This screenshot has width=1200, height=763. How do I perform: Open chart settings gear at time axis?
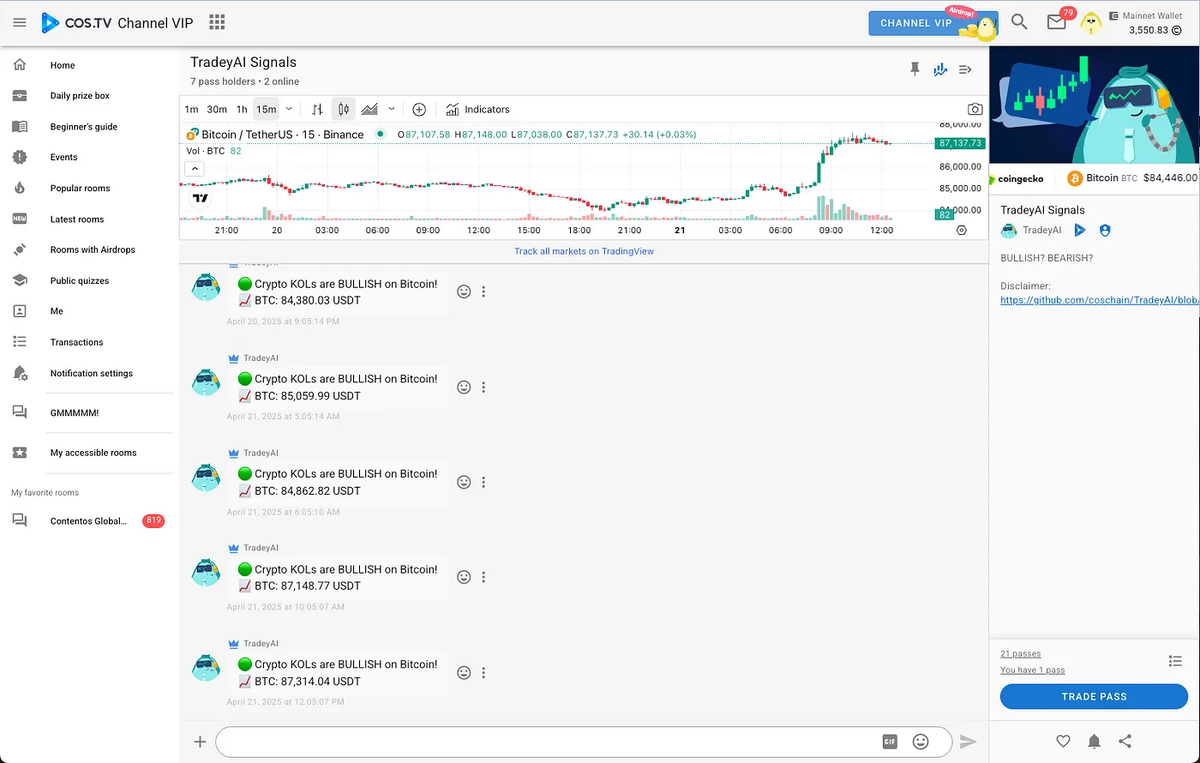coord(961,230)
